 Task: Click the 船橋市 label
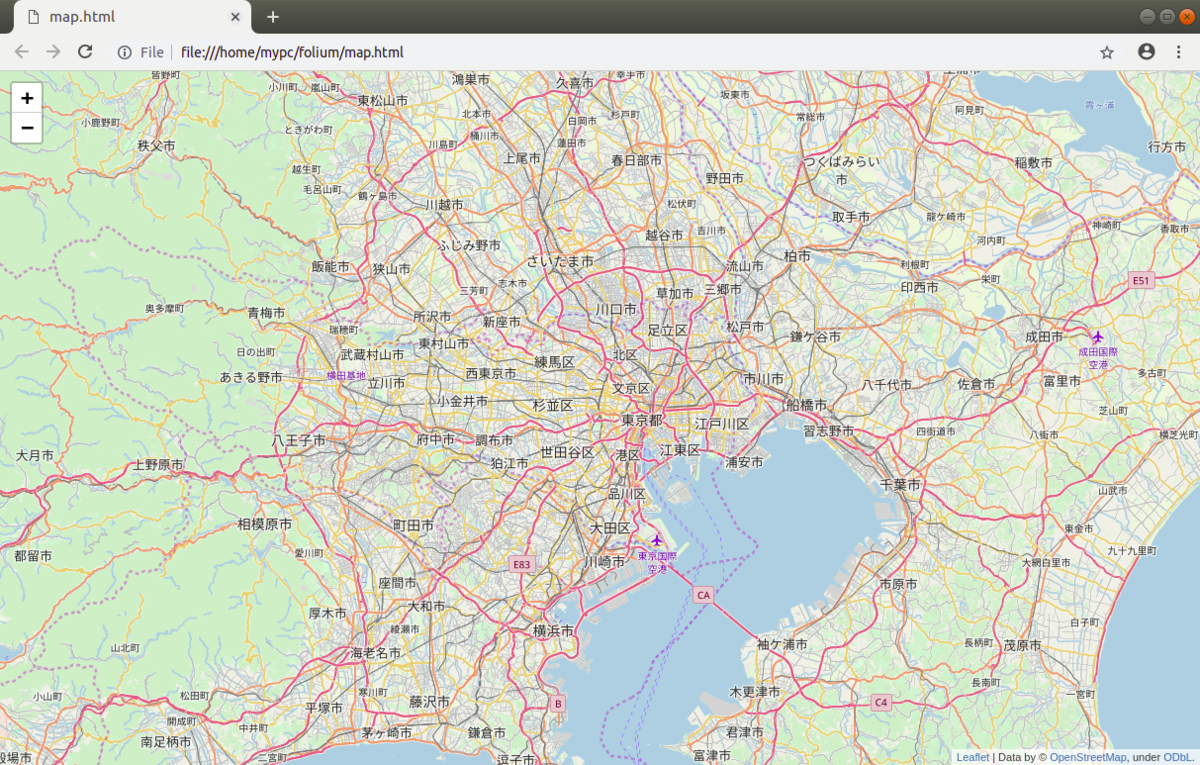click(806, 405)
